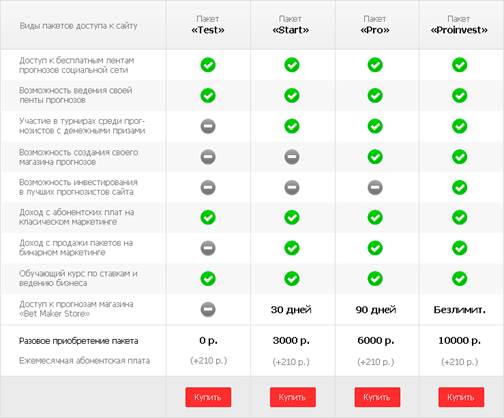Click the 10000 р. price for Proinvest

[459, 340]
